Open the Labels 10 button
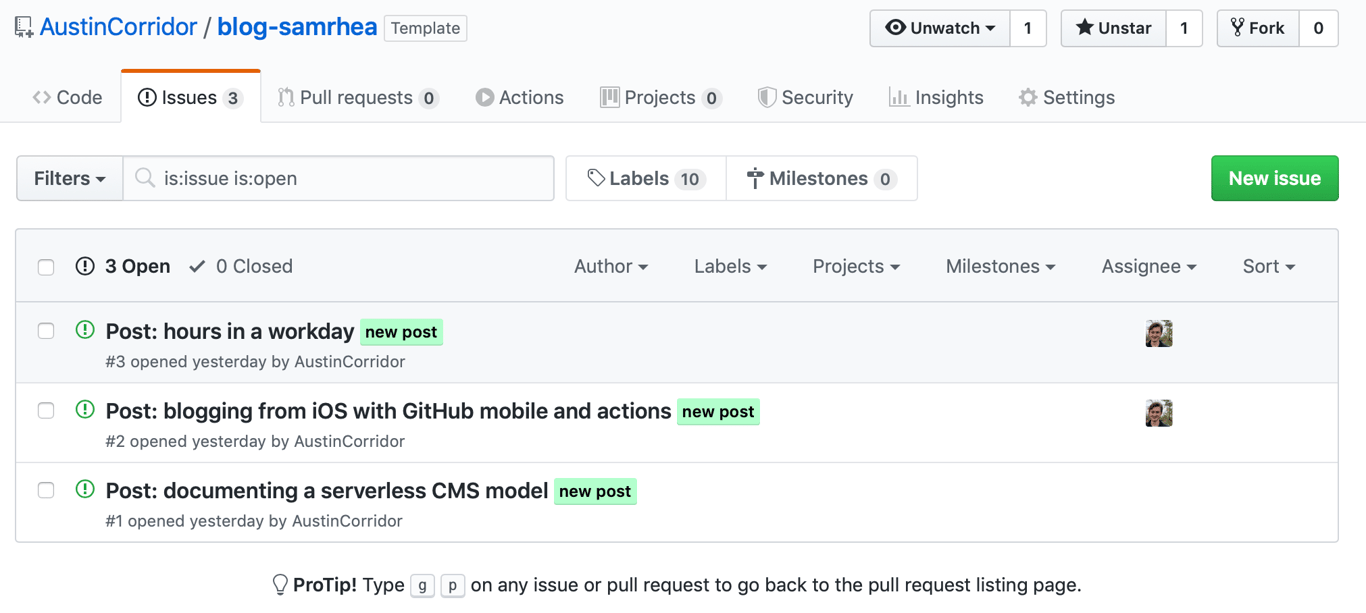The image size is (1366, 613). click(646, 178)
